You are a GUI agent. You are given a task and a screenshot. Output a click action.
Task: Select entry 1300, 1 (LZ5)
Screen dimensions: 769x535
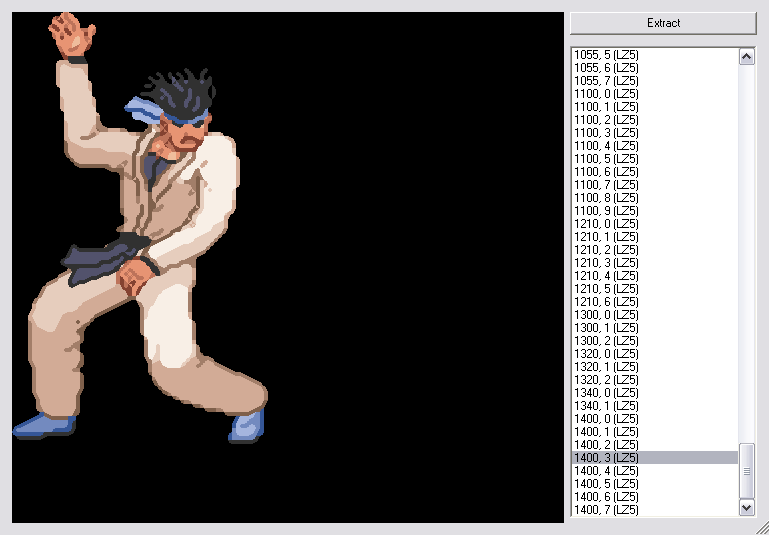606,327
